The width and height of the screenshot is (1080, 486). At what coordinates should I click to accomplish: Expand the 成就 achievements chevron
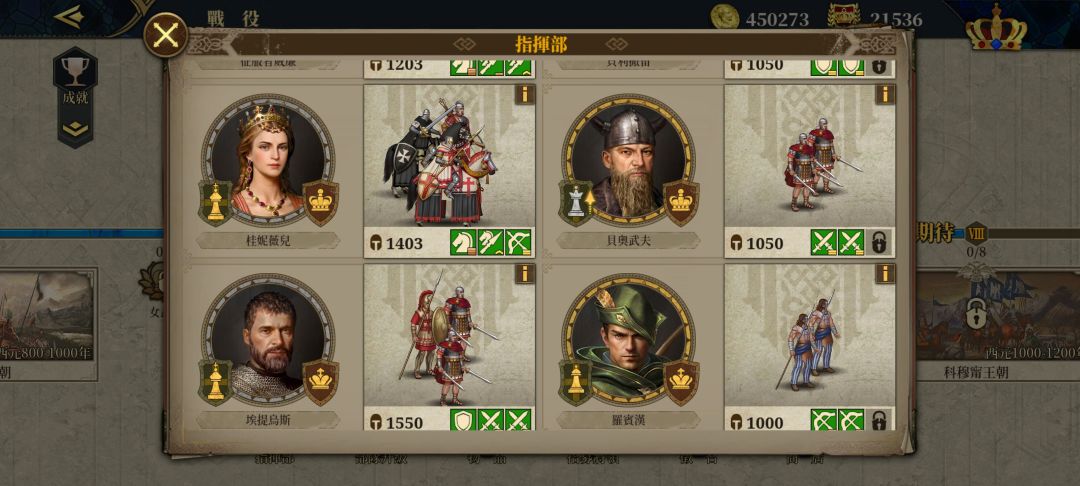click(x=75, y=129)
